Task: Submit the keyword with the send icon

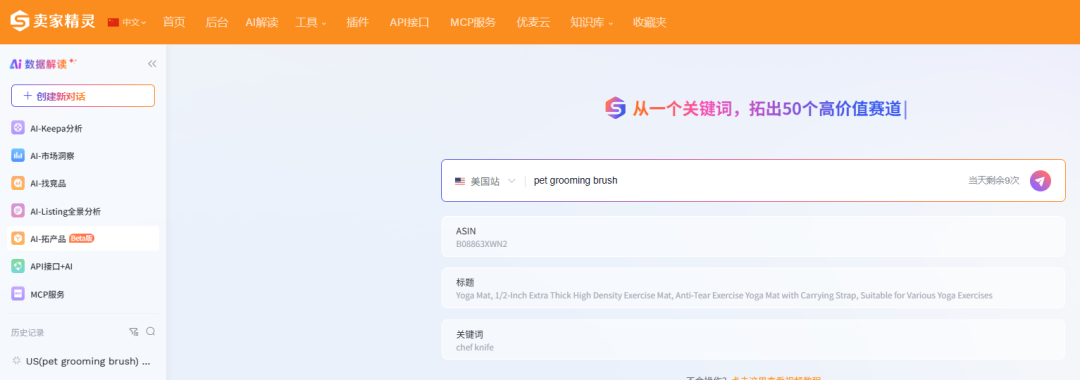Action: 1040,181
